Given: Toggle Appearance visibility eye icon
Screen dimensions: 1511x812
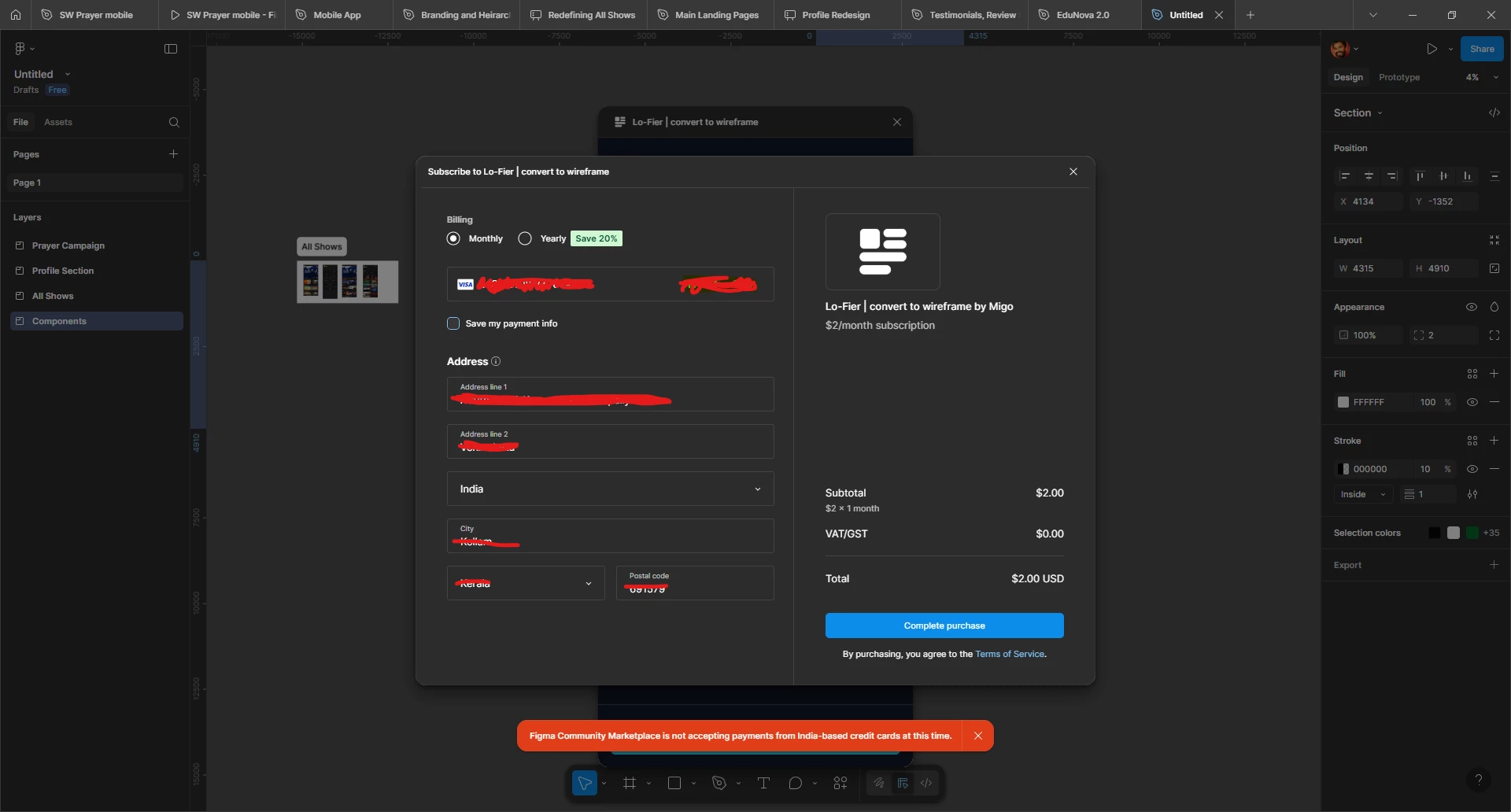Looking at the screenshot, I should (1471, 307).
